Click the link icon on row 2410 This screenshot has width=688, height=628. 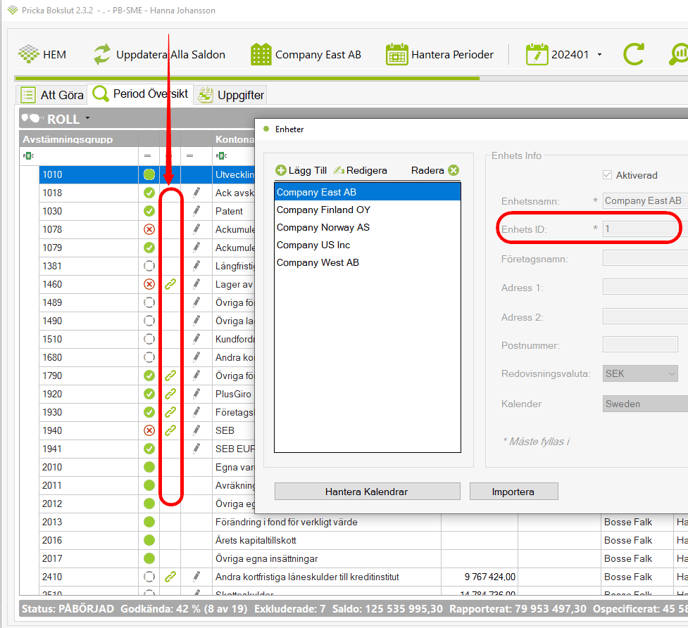(170, 577)
